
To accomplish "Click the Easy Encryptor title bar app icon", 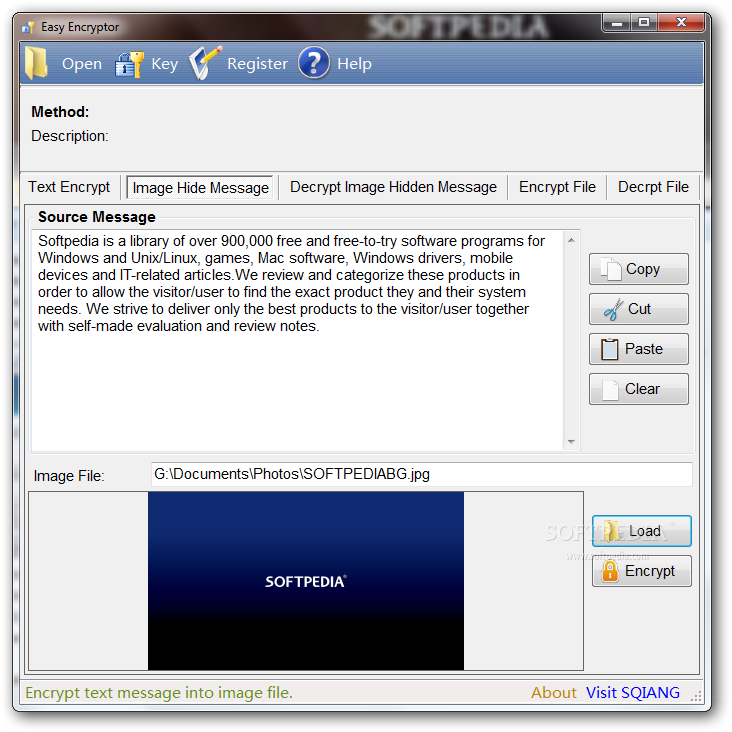I will pyautogui.click(x=28, y=27).
